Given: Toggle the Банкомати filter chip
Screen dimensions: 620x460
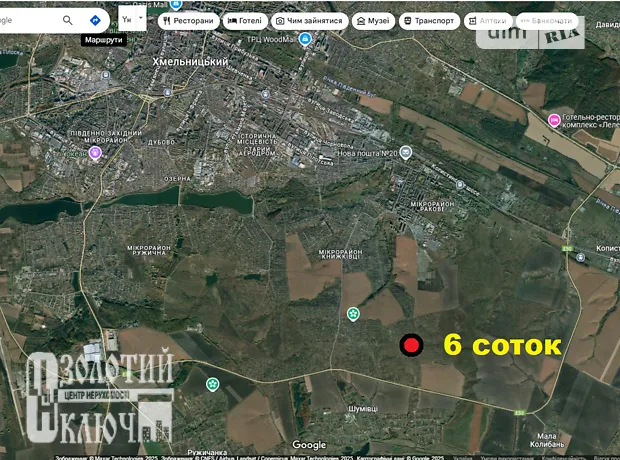Looking at the screenshot, I should [546, 20].
